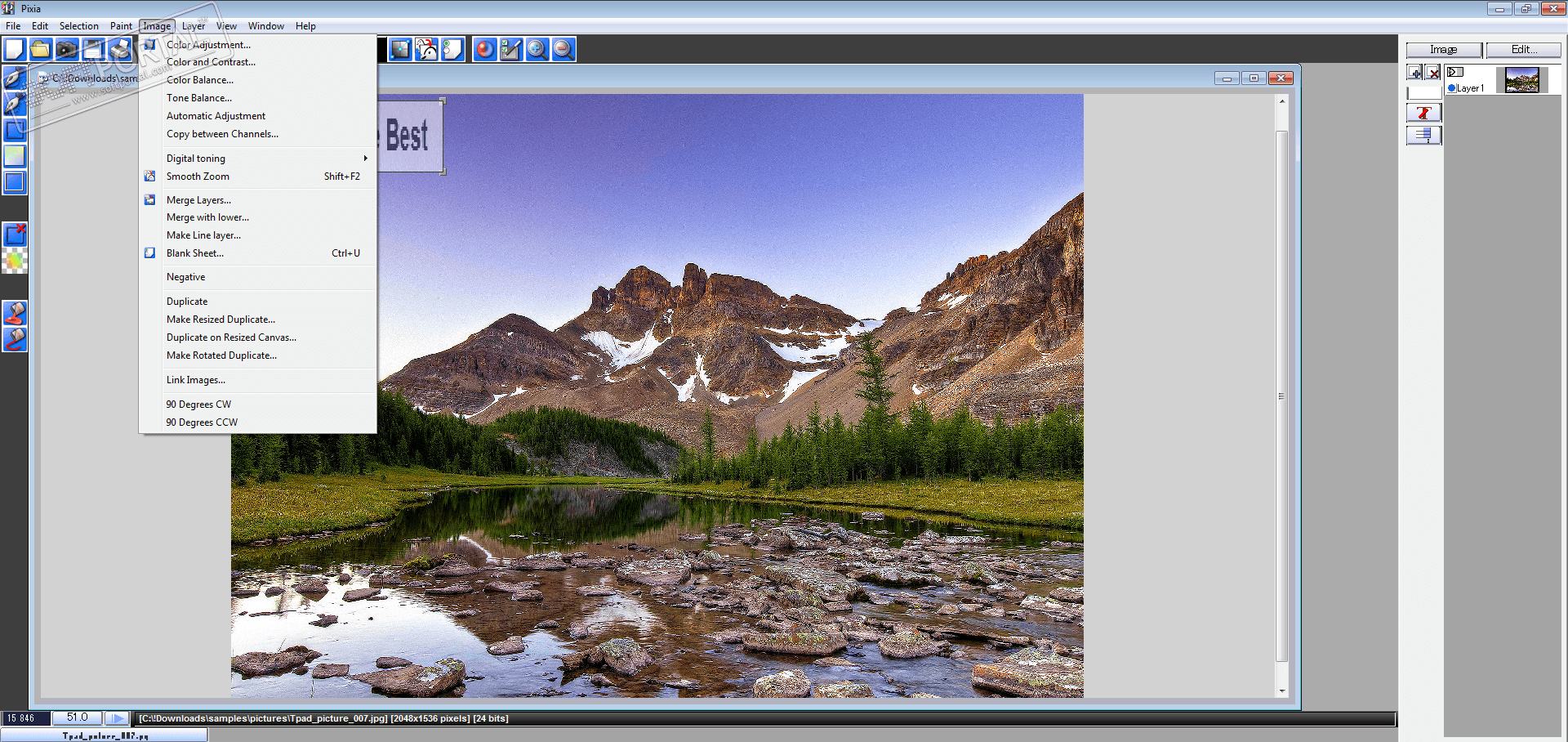
Task: Choose Link Images... menu item
Action: pyautogui.click(x=257, y=380)
